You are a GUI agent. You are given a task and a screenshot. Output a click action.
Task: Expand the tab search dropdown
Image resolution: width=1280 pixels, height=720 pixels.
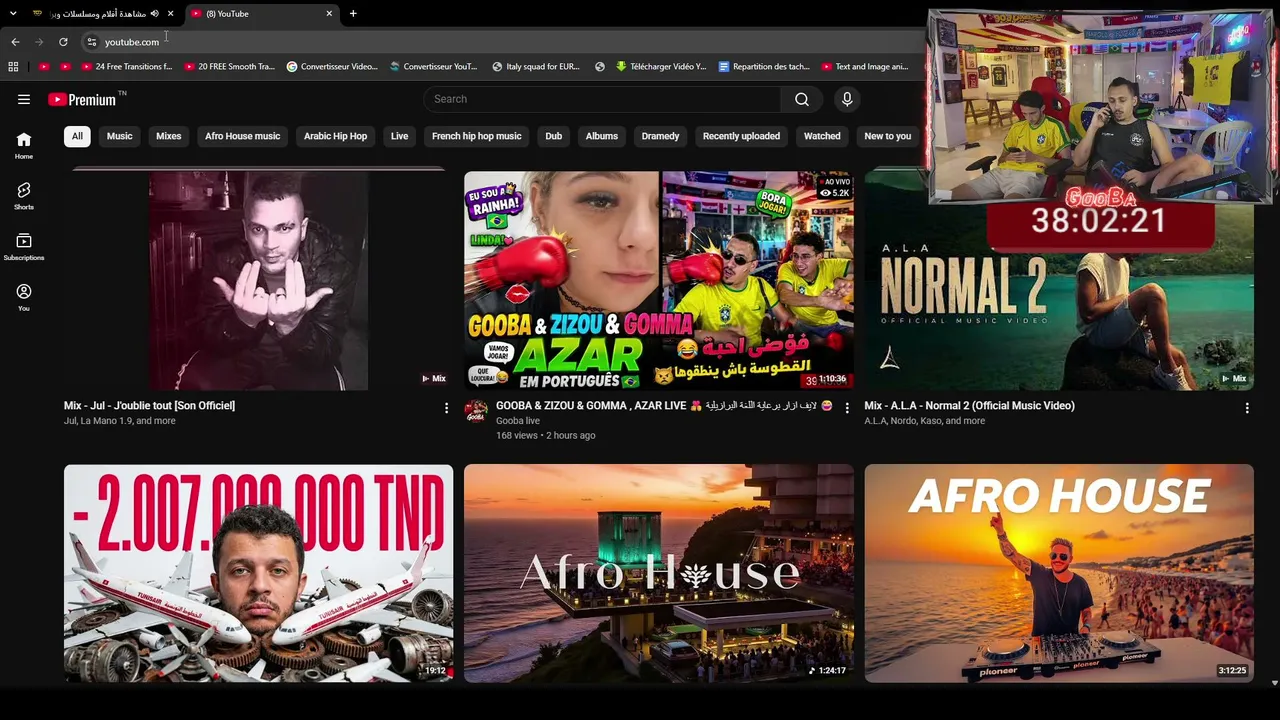[13, 14]
